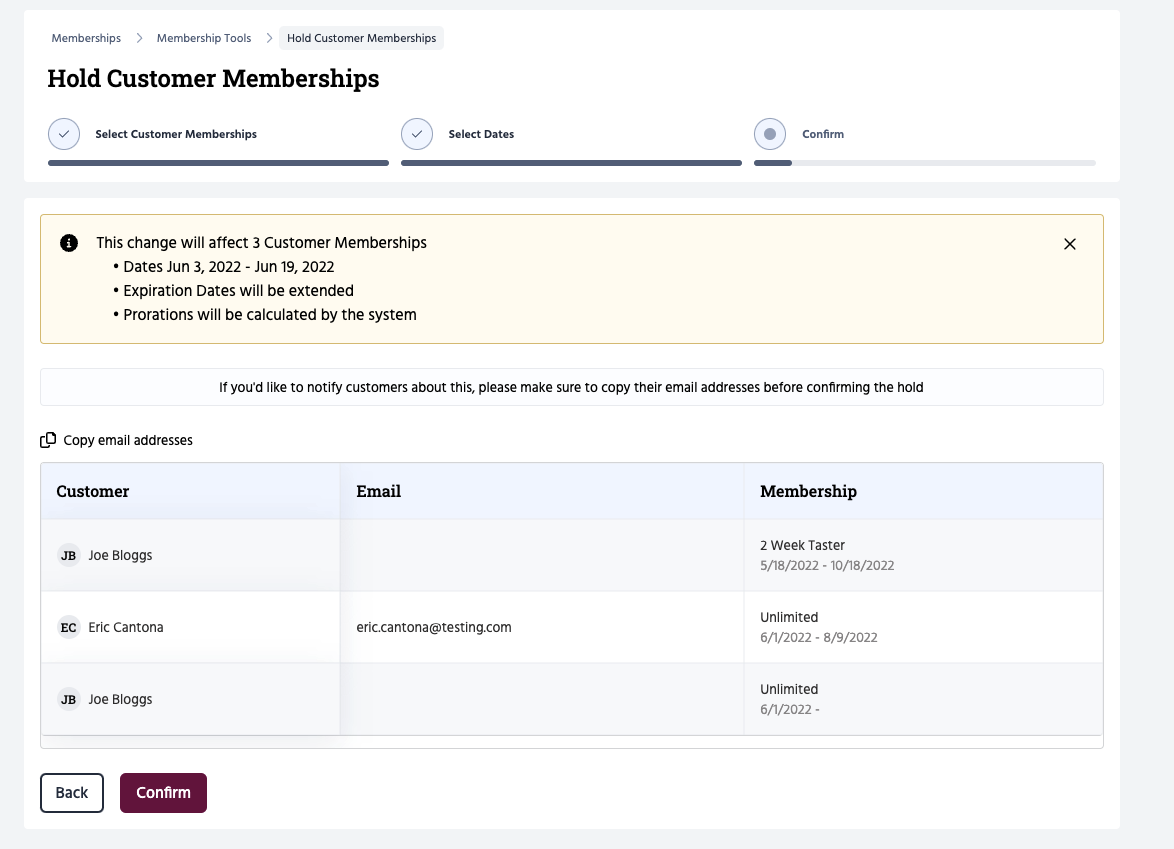Go to Membership Tools breadcrumb
Viewport: 1174px width, 849px height.
click(x=203, y=38)
